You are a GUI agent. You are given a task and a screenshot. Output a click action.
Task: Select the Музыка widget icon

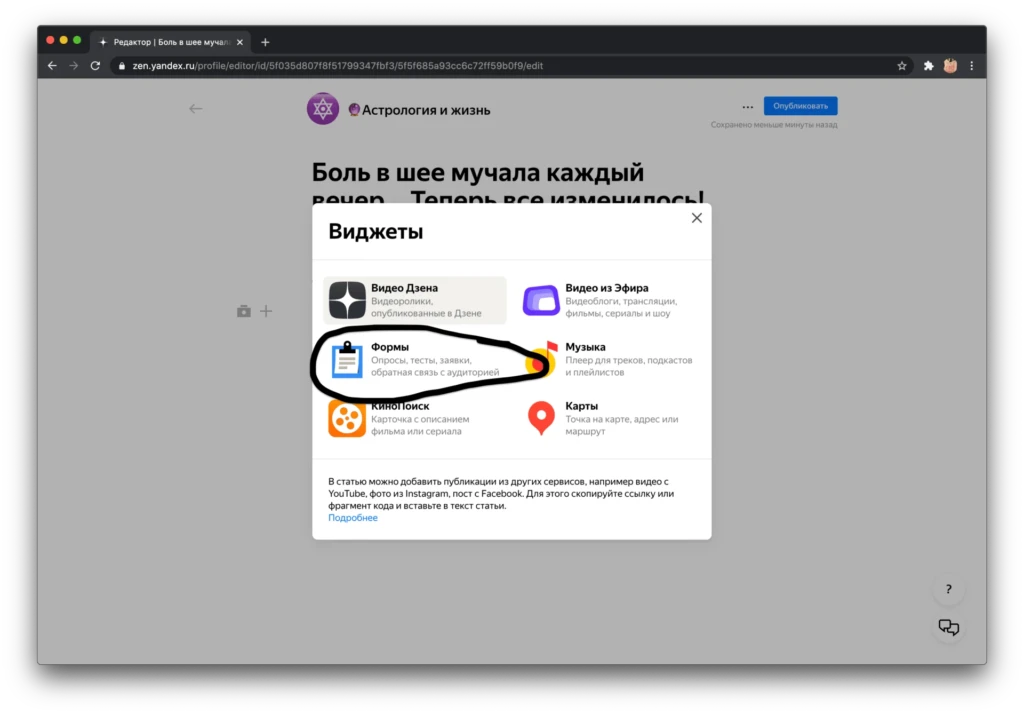click(541, 359)
